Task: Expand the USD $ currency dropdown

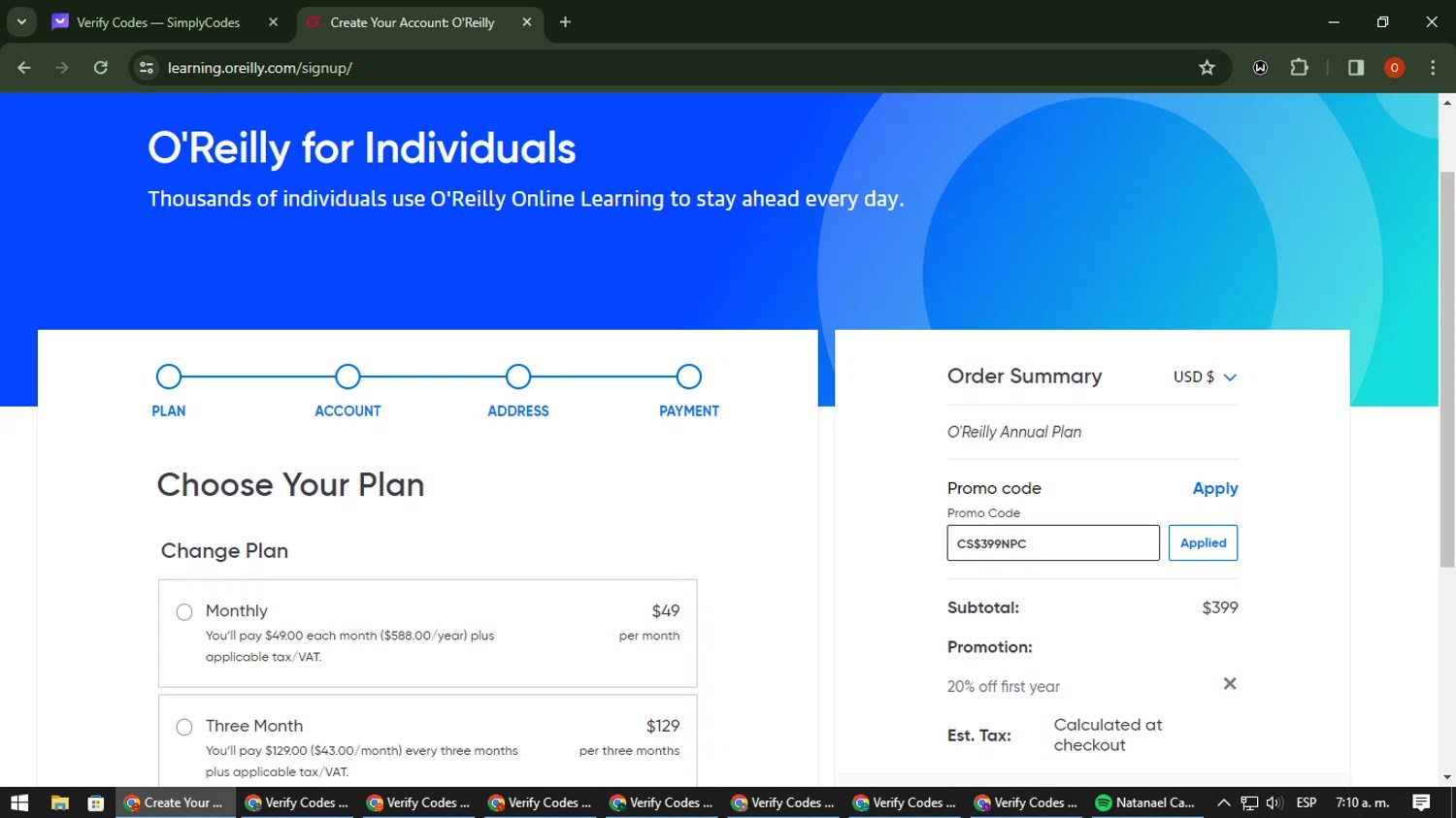Action: point(1205,377)
